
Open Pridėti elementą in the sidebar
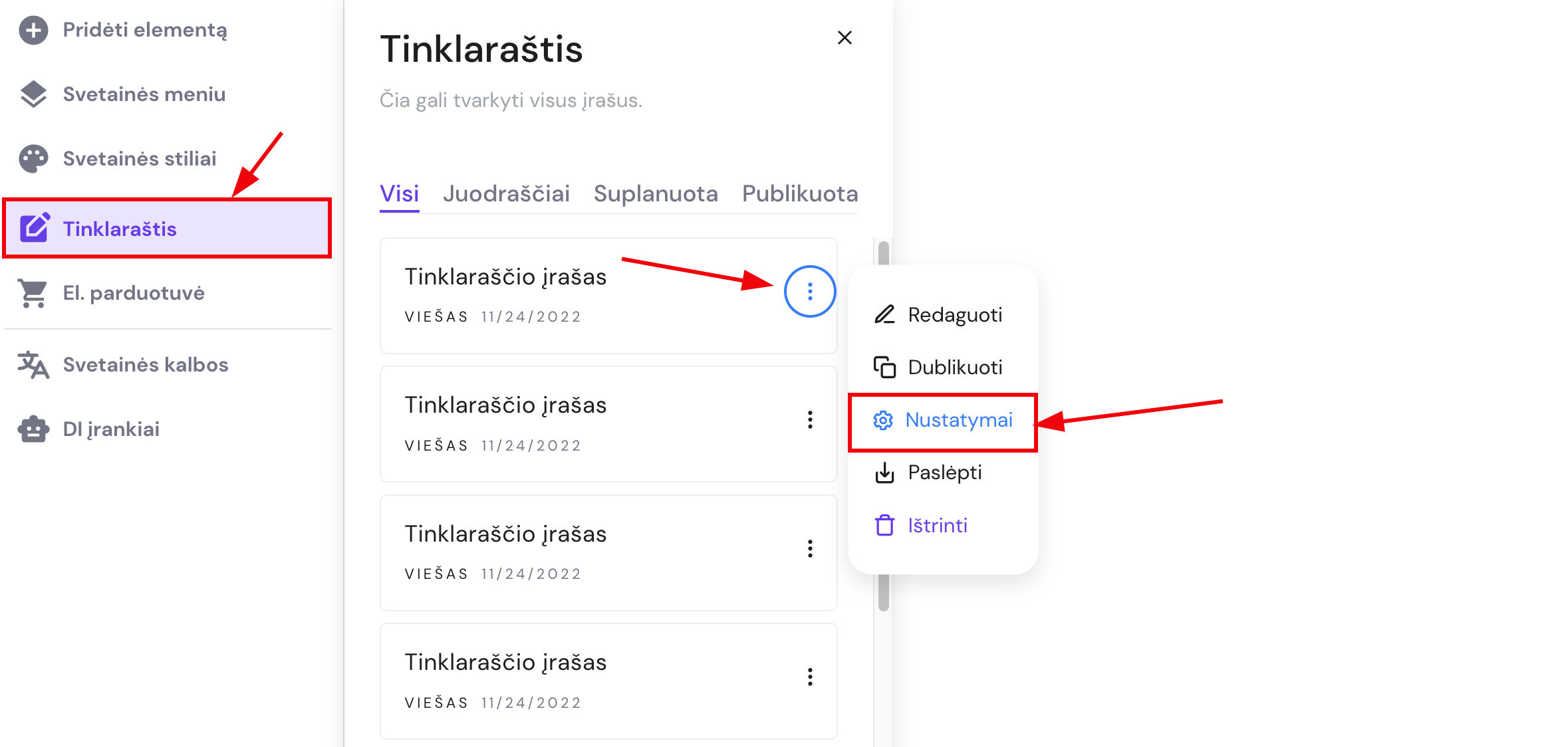(x=33, y=30)
